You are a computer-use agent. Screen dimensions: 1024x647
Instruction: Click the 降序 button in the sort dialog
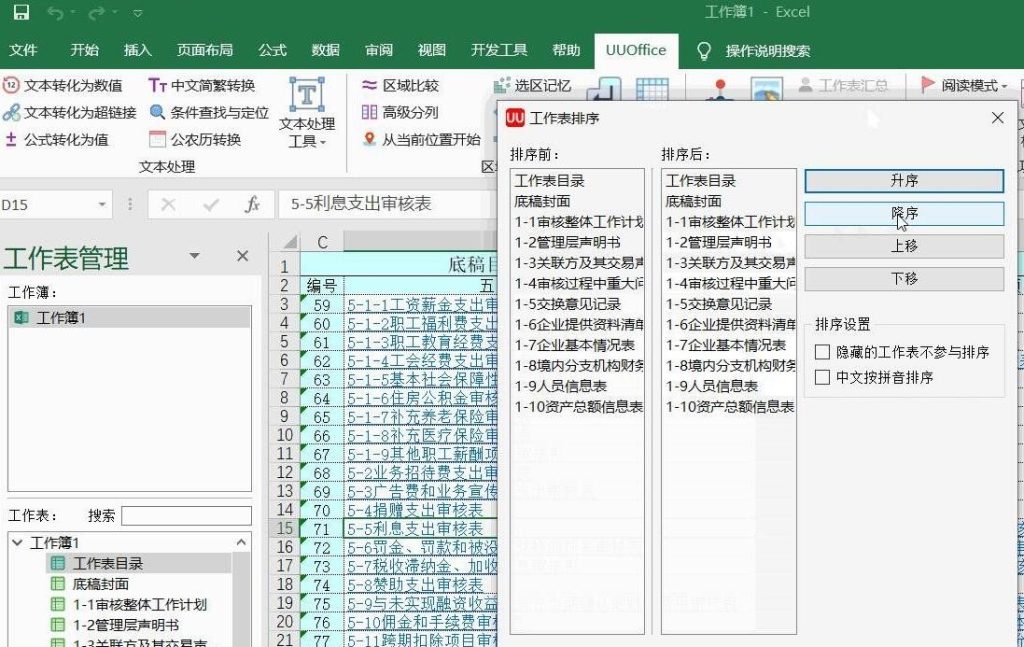pos(904,213)
